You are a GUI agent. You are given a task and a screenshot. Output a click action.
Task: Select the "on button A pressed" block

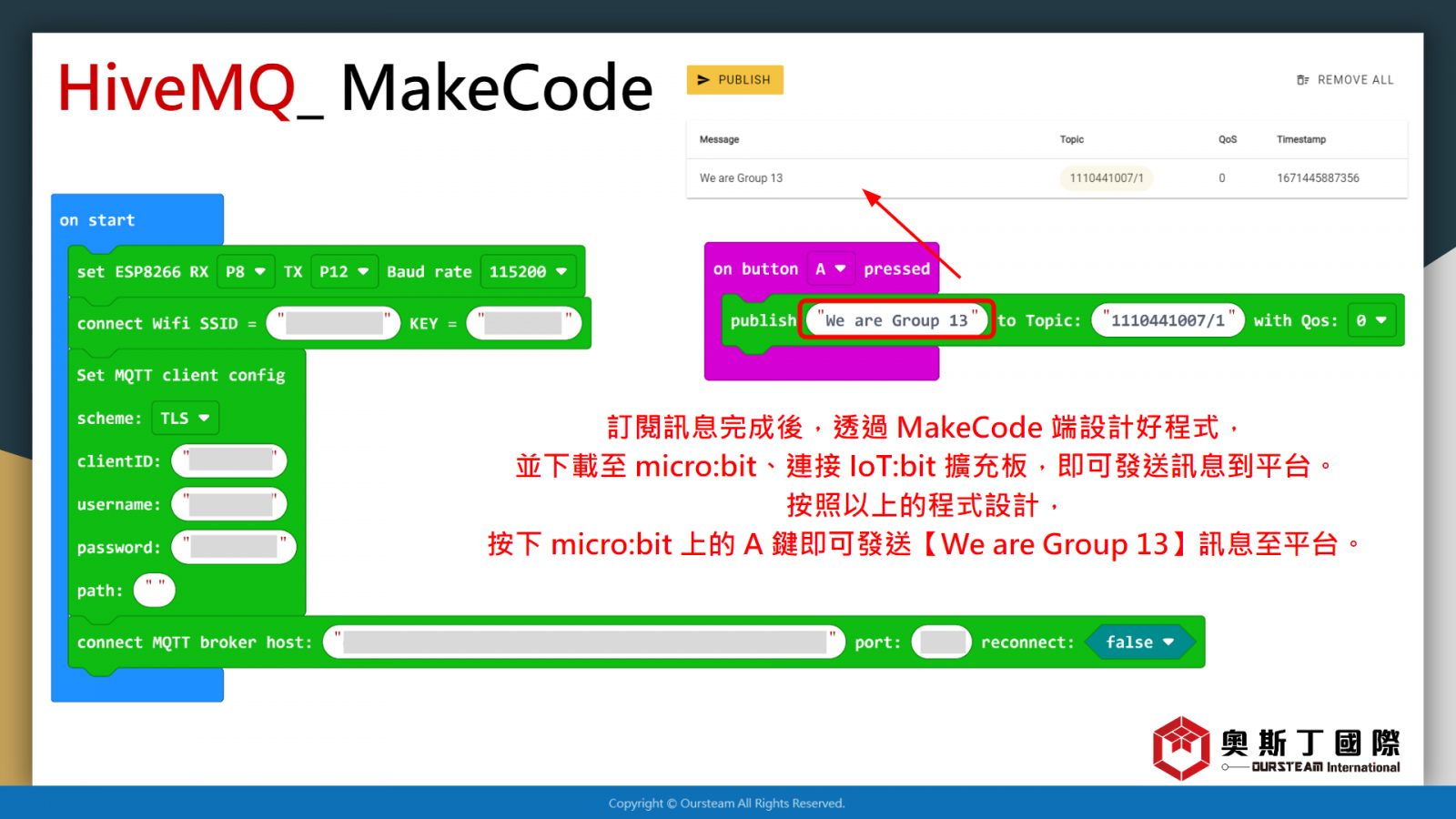pyautogui.click(x=822, y=268)
